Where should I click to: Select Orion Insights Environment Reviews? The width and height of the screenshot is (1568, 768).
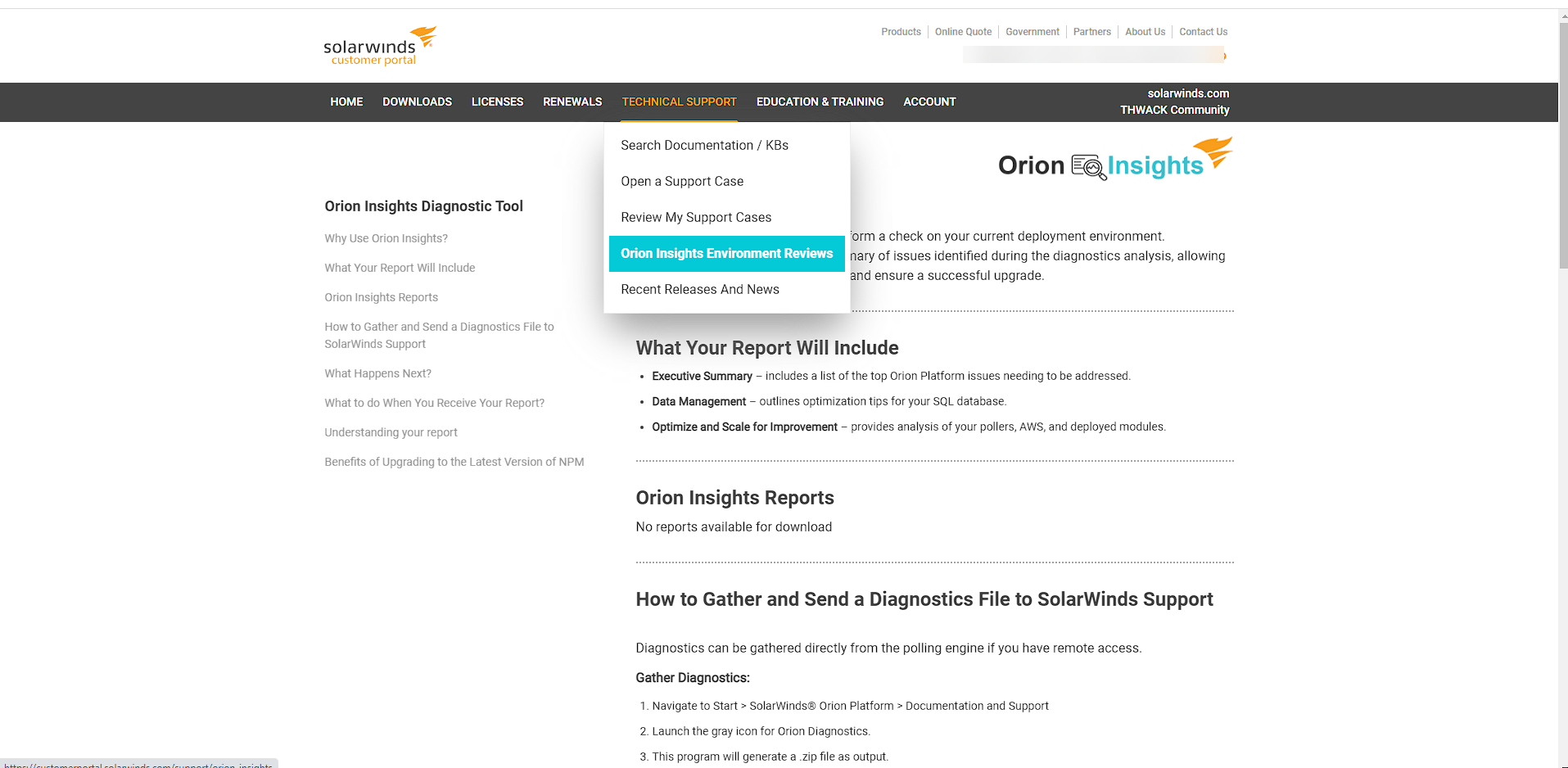coord(727,254)
